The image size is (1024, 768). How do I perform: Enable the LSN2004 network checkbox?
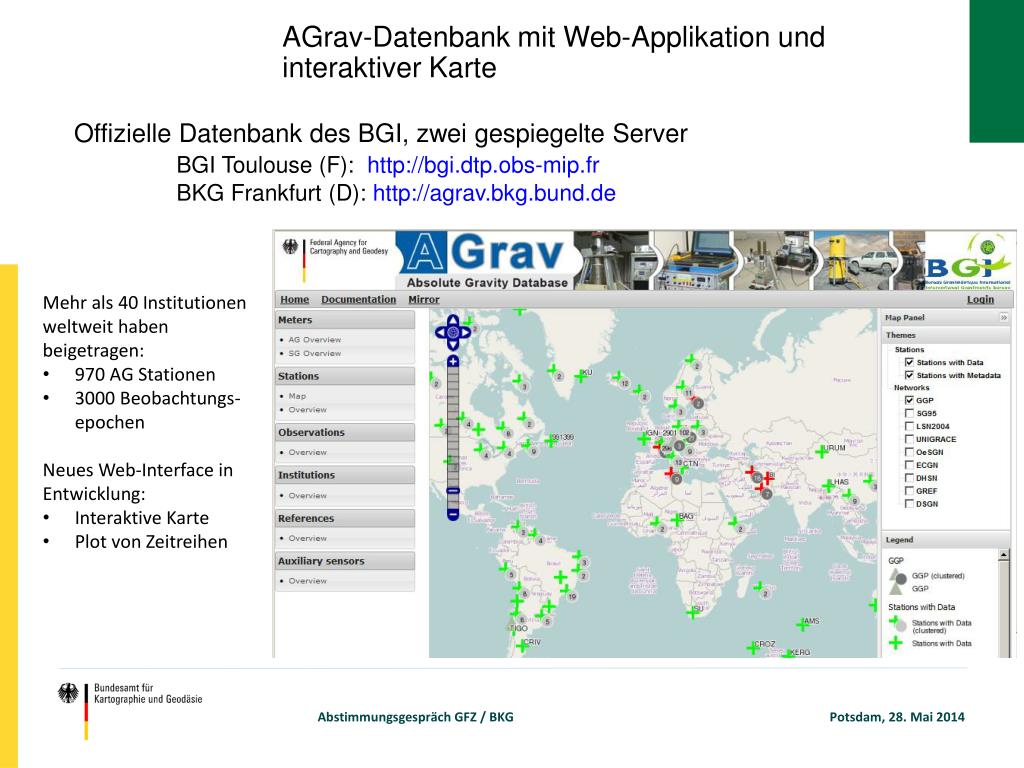coord(909,426)
